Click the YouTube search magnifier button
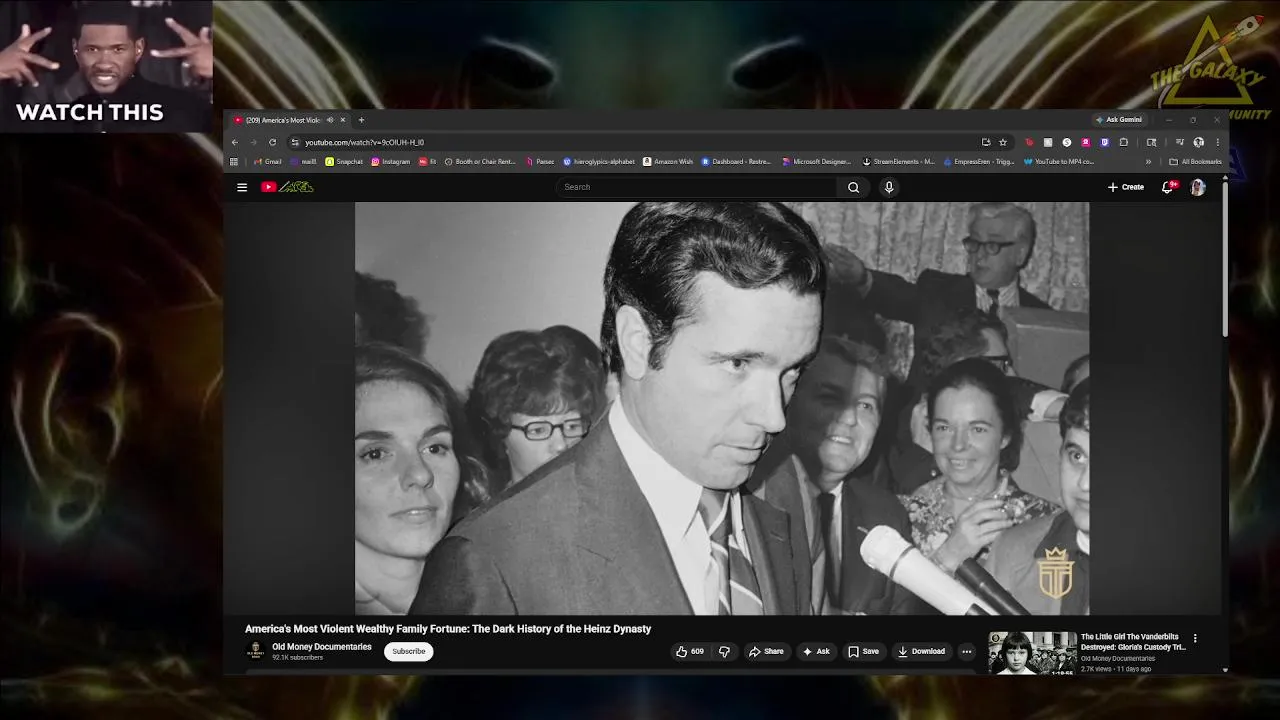The height and width of the screenshot is (720, 1280). (x=853, y=187)
